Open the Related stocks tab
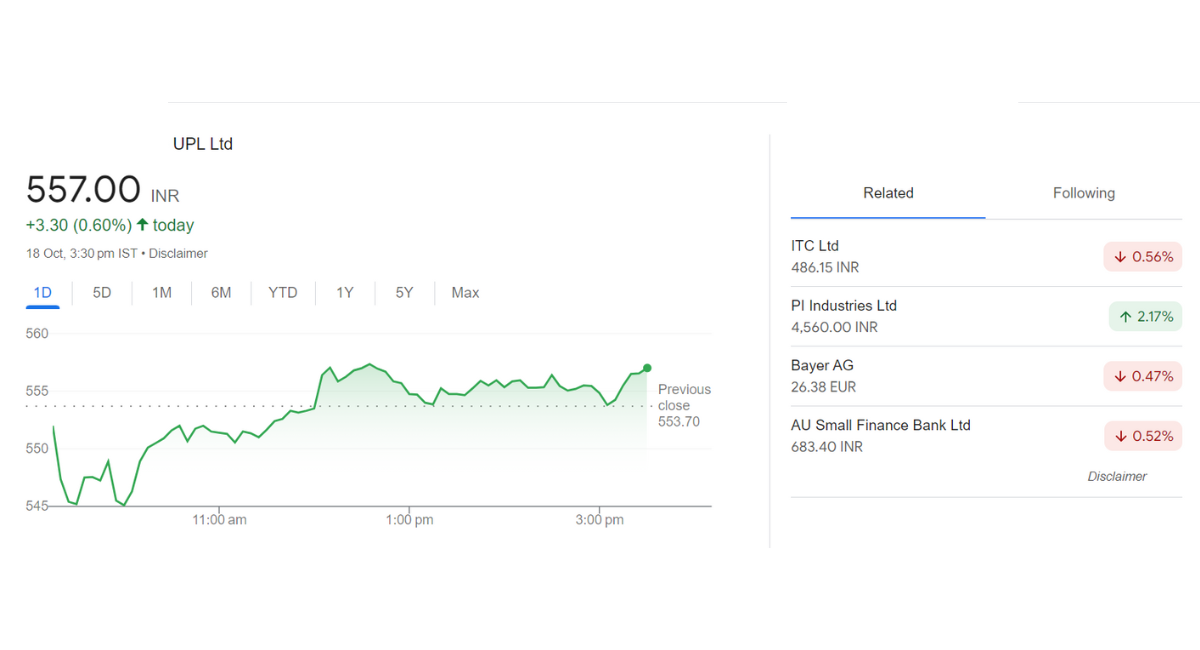This screenshot has height=650, width=1200. click(x=888, y=193)
